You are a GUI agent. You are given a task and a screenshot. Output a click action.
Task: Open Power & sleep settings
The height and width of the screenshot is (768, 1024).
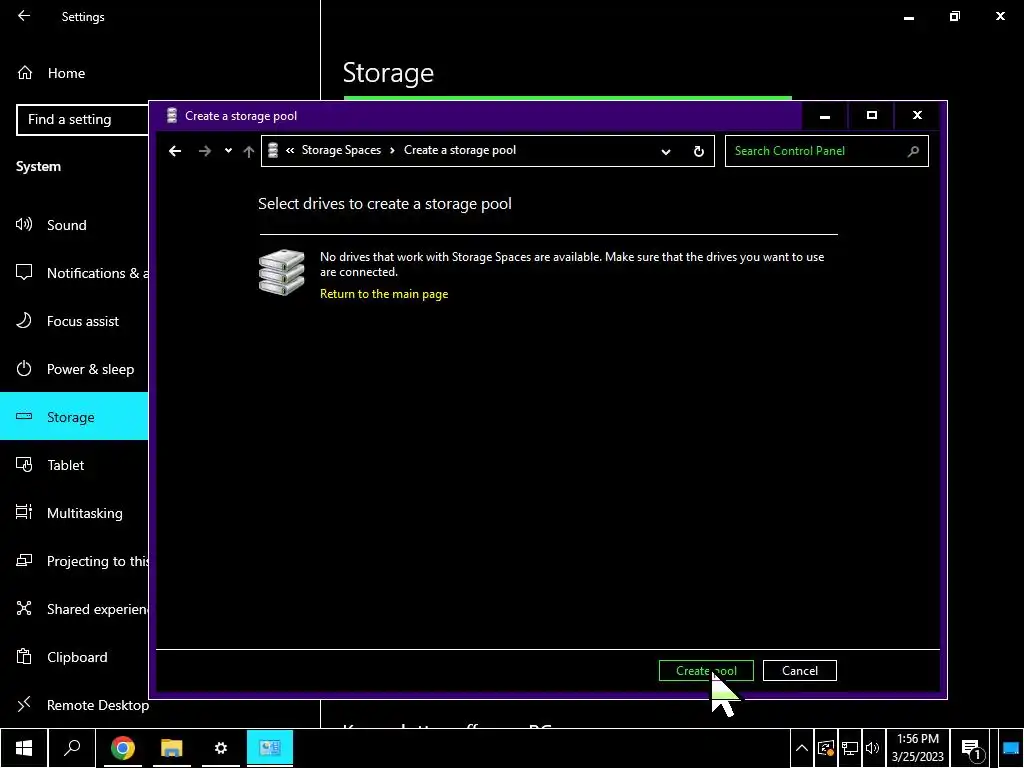[x=74, y=369]
